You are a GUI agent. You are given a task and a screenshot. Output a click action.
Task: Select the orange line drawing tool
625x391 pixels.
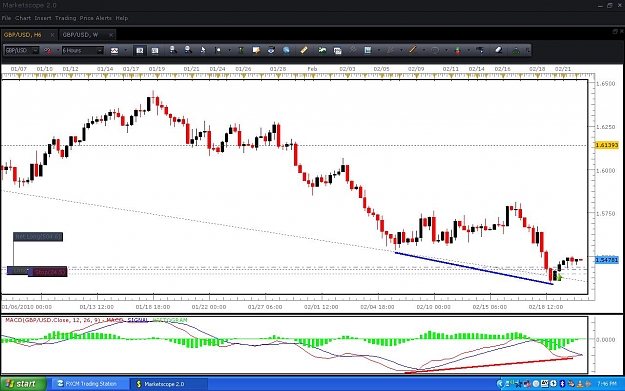click(x=413, y=50)
